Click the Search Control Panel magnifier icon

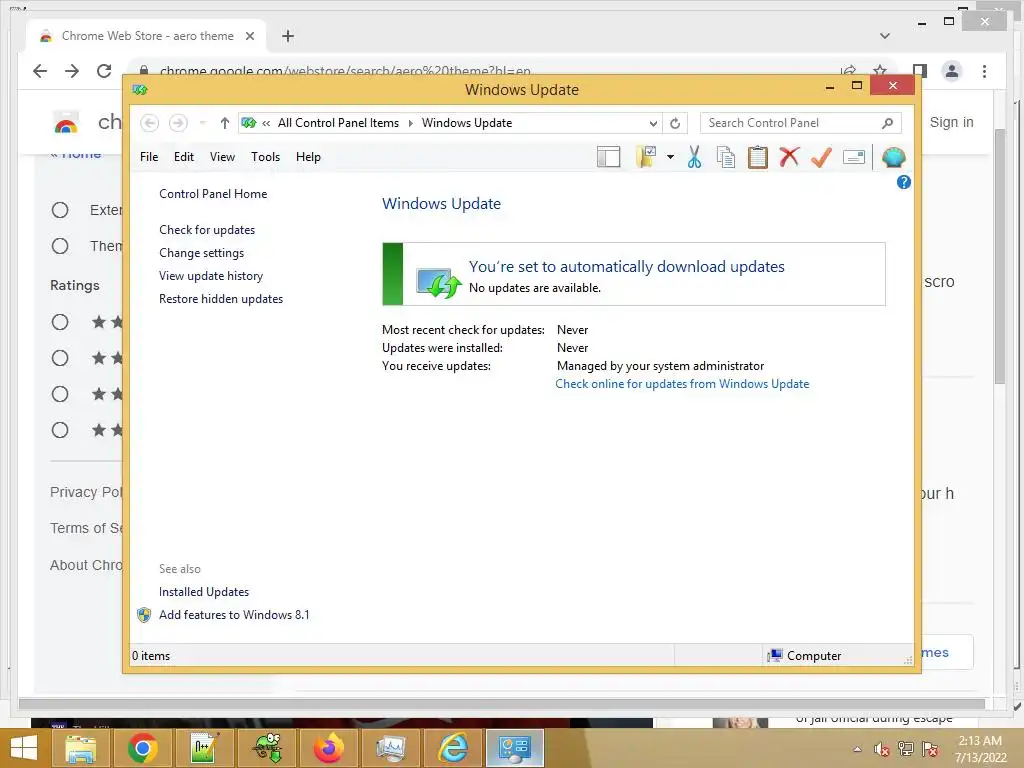[887, 123]
